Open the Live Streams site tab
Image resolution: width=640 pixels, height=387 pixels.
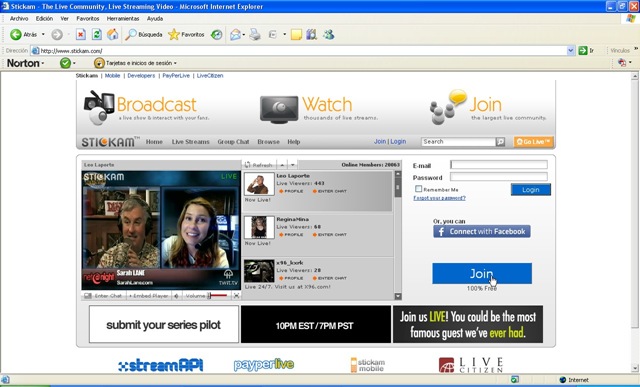190,142
